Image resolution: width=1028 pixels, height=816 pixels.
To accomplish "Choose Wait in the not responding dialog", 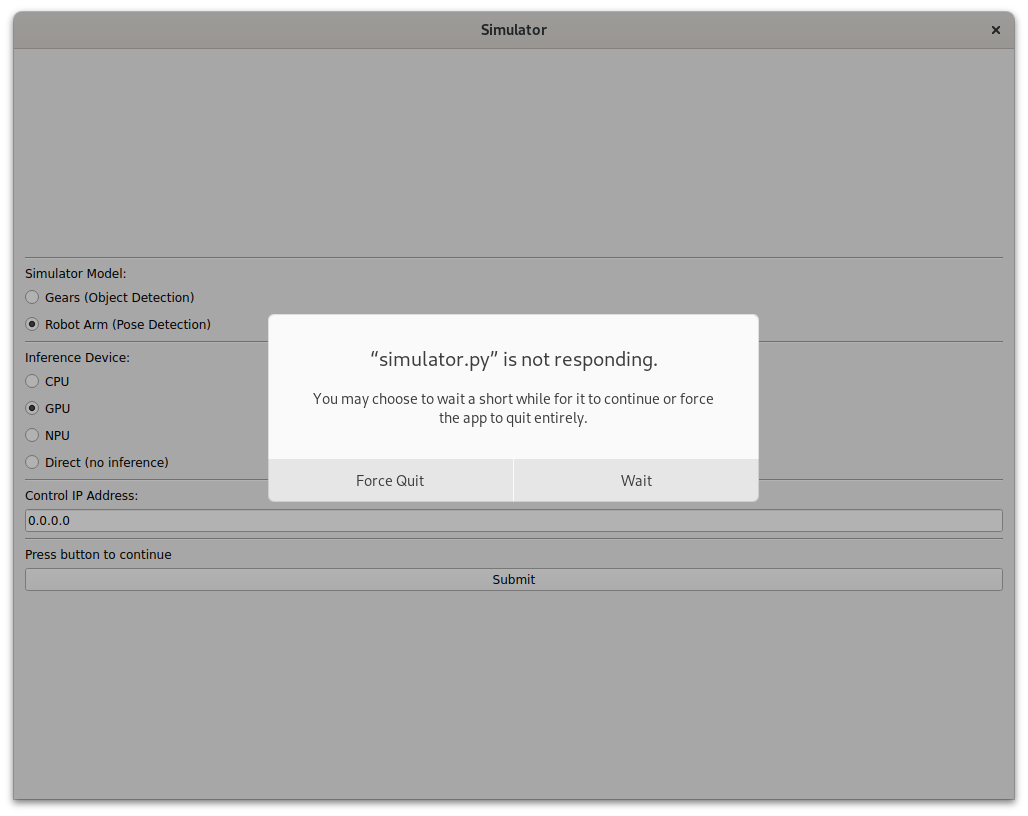I will [636, 481].
